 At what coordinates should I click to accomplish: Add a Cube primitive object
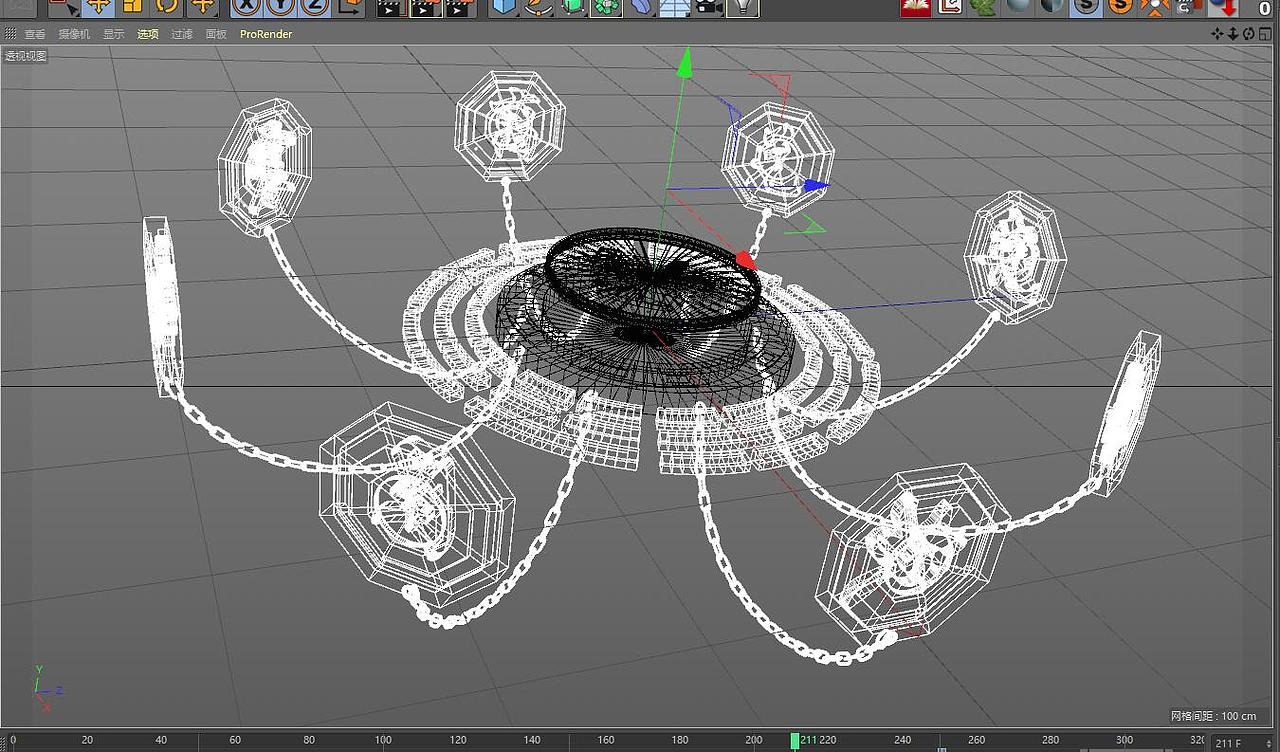pyautogui.click(x=504, y=8)
